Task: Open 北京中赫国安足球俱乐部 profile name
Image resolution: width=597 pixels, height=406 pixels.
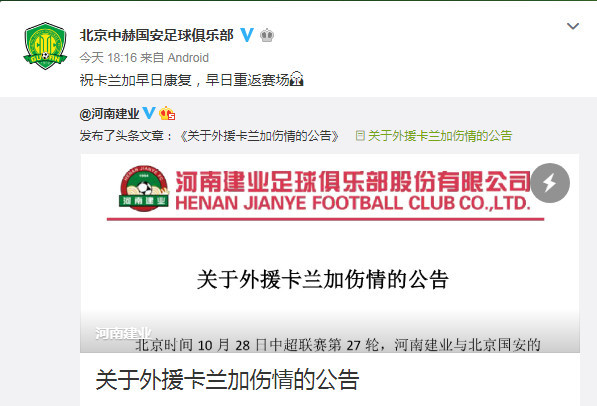Action: [156, 35]
